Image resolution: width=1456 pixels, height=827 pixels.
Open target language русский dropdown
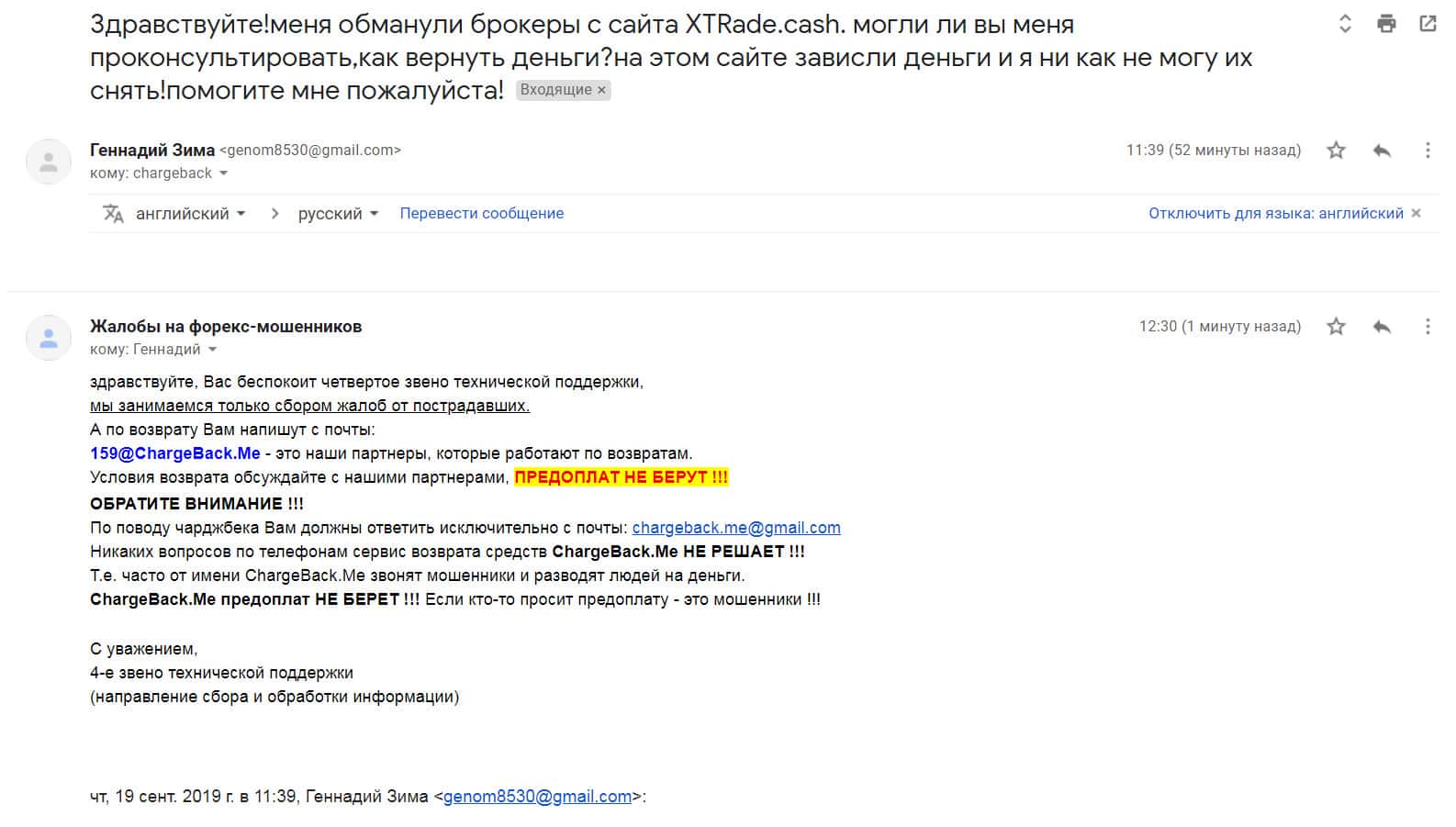click(338, 214)
